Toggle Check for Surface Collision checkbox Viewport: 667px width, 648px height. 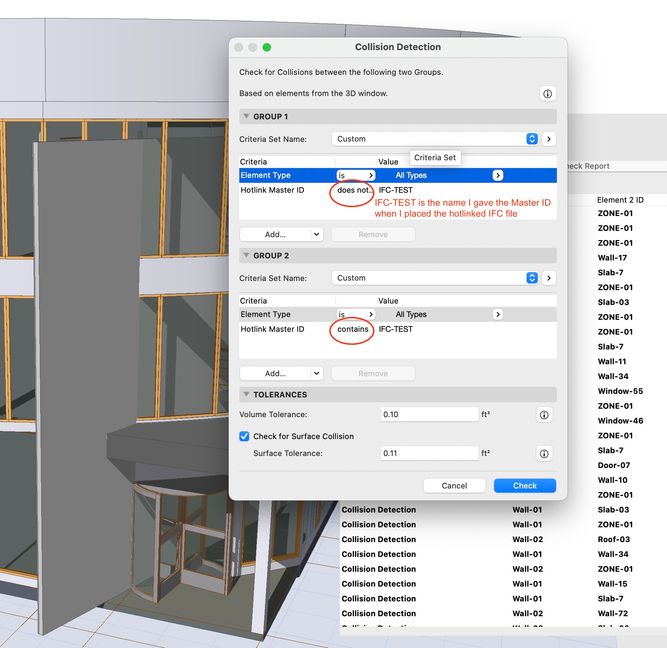click(244, 436)
